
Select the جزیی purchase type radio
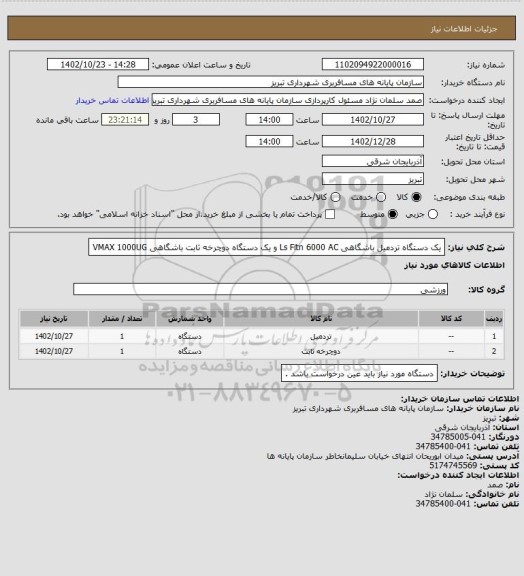point(433,214)
